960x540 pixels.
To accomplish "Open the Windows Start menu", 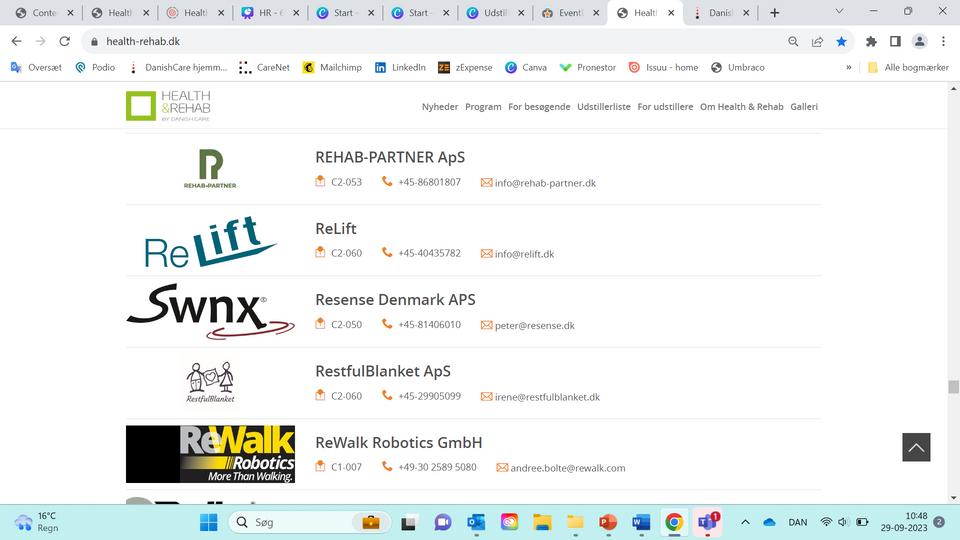I will pyautogui.click(x=209, y=522).
